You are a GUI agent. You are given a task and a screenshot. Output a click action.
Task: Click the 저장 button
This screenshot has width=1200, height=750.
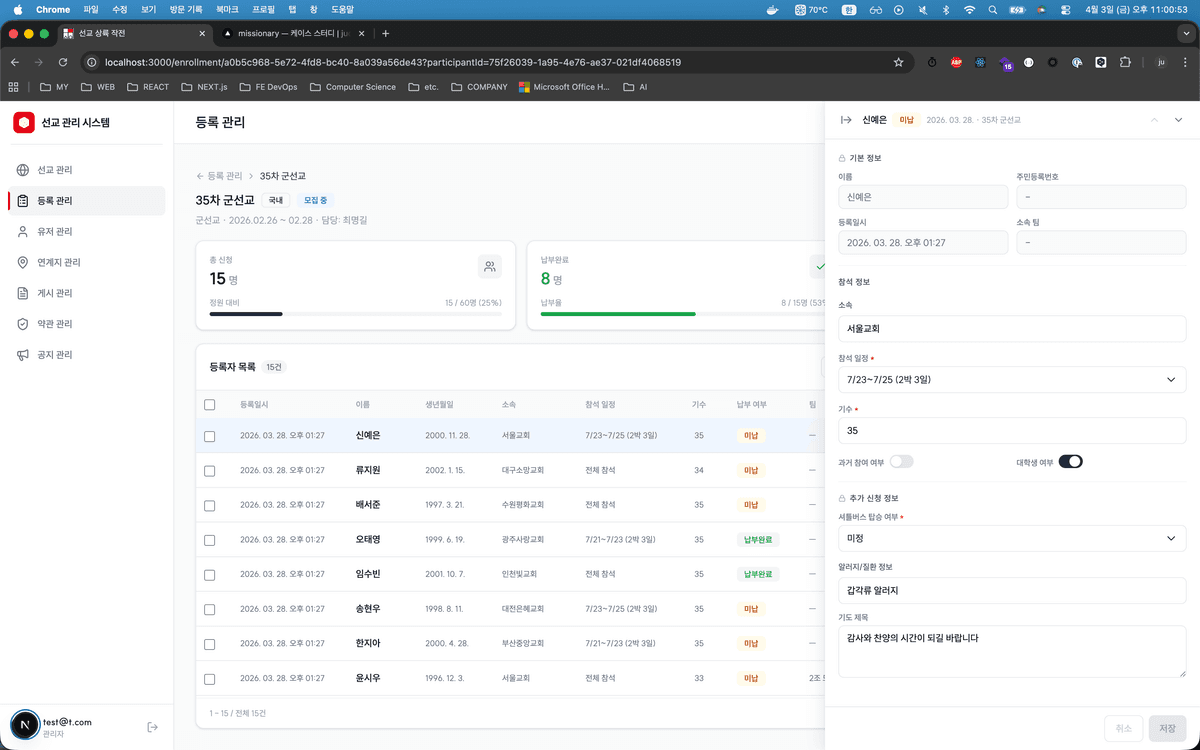[x=1167, y=728]
